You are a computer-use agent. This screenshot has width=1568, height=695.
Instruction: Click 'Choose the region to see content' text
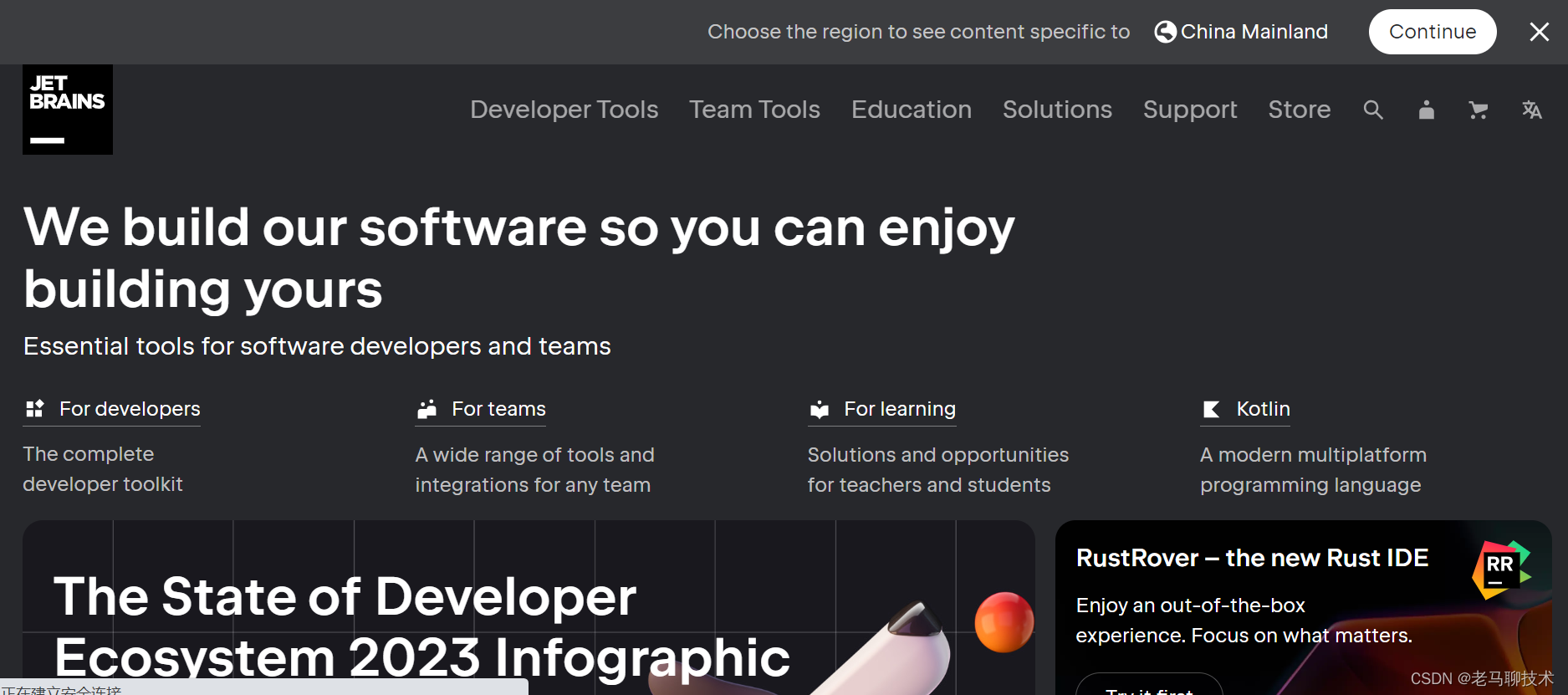(x=918, y=32)
